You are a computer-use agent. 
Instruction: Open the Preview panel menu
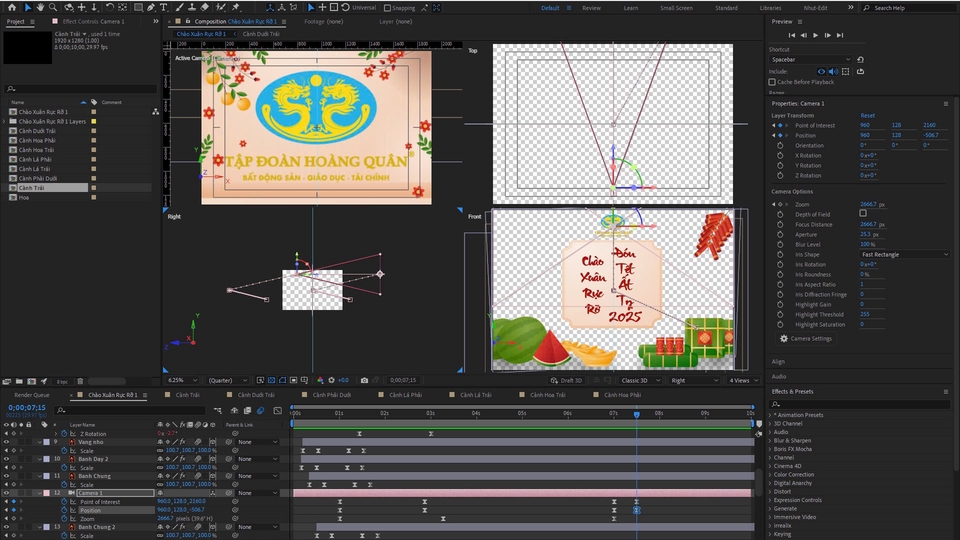pyautogui.click(x=800, y=21)
